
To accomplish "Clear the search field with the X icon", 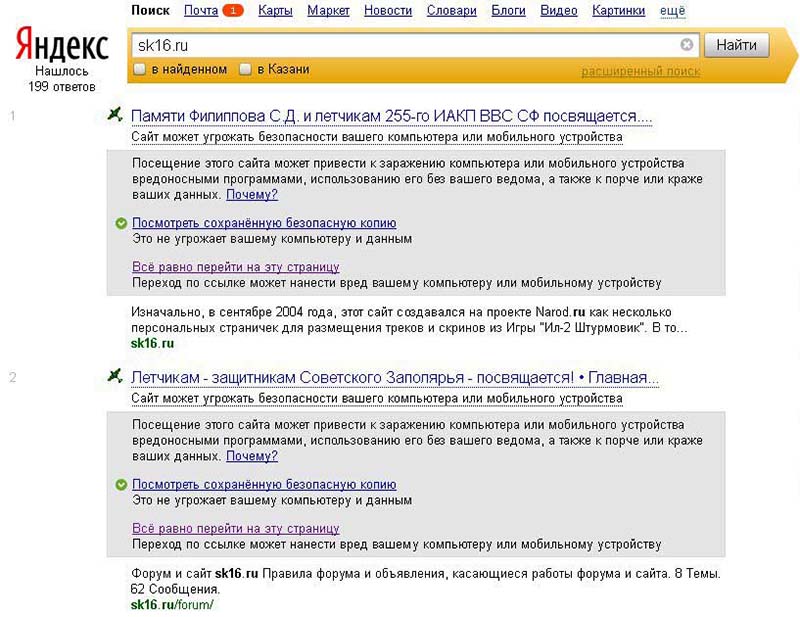I will click(687, 45).
